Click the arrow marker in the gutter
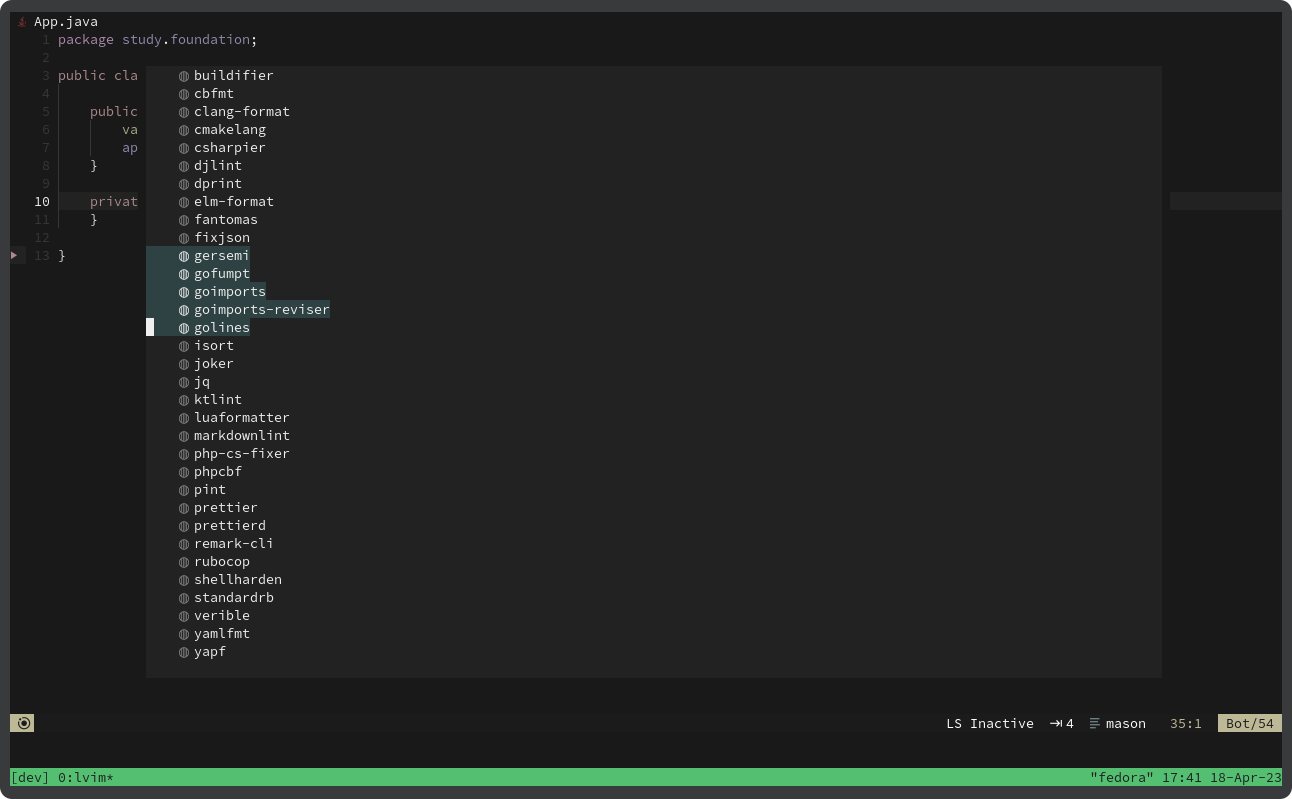The width and height of the screenshot is (1292, 799). (x=14, y=255)
